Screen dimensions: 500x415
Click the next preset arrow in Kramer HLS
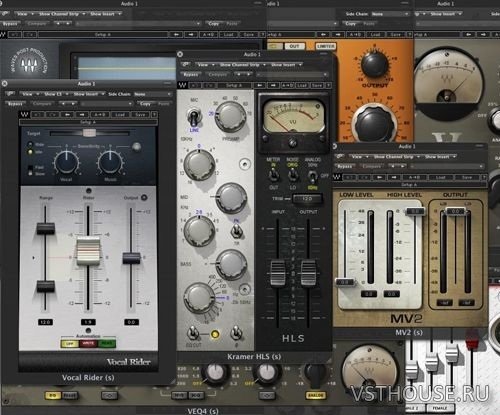[273, 86]
